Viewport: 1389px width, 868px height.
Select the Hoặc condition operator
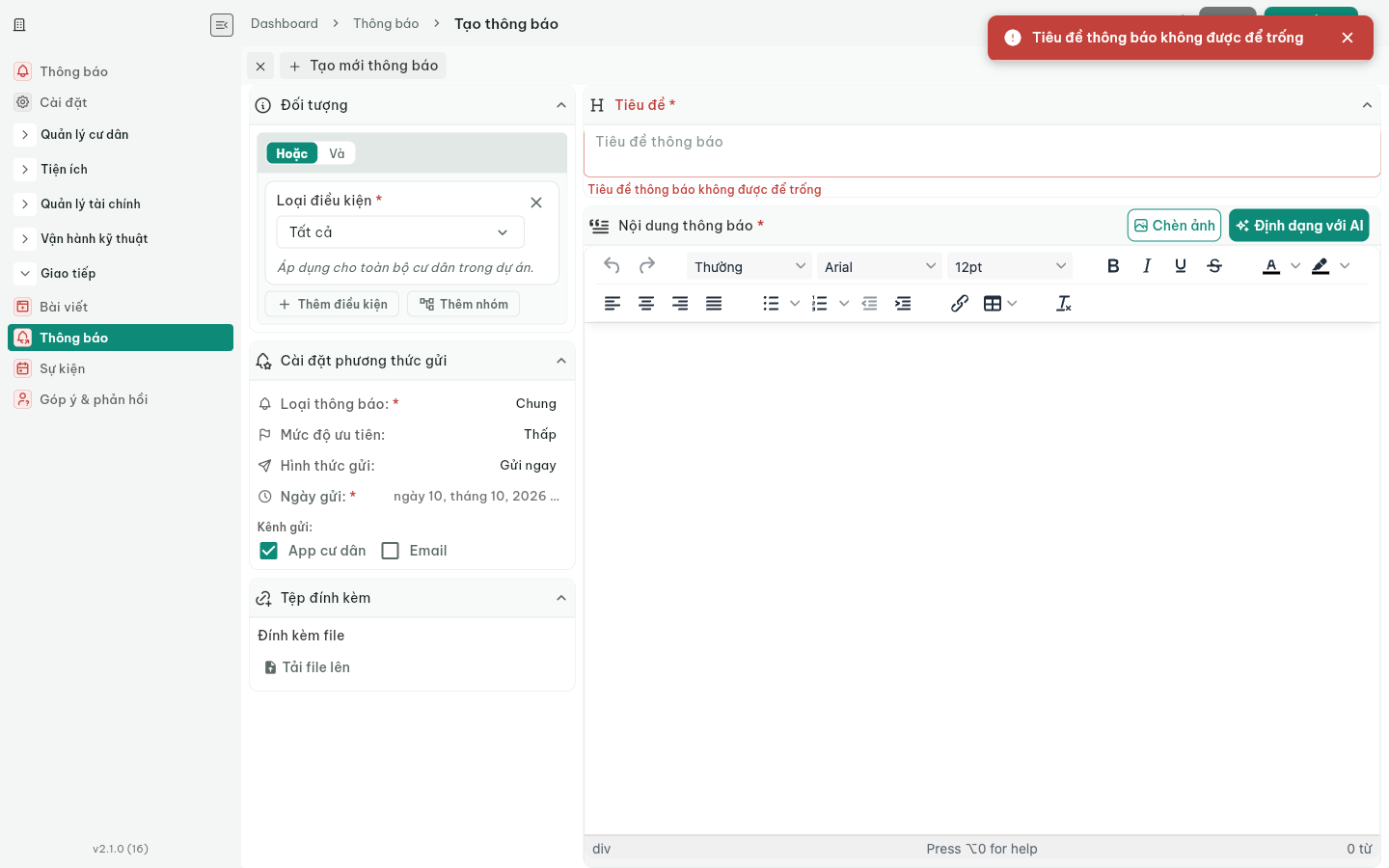pos(292,153)
